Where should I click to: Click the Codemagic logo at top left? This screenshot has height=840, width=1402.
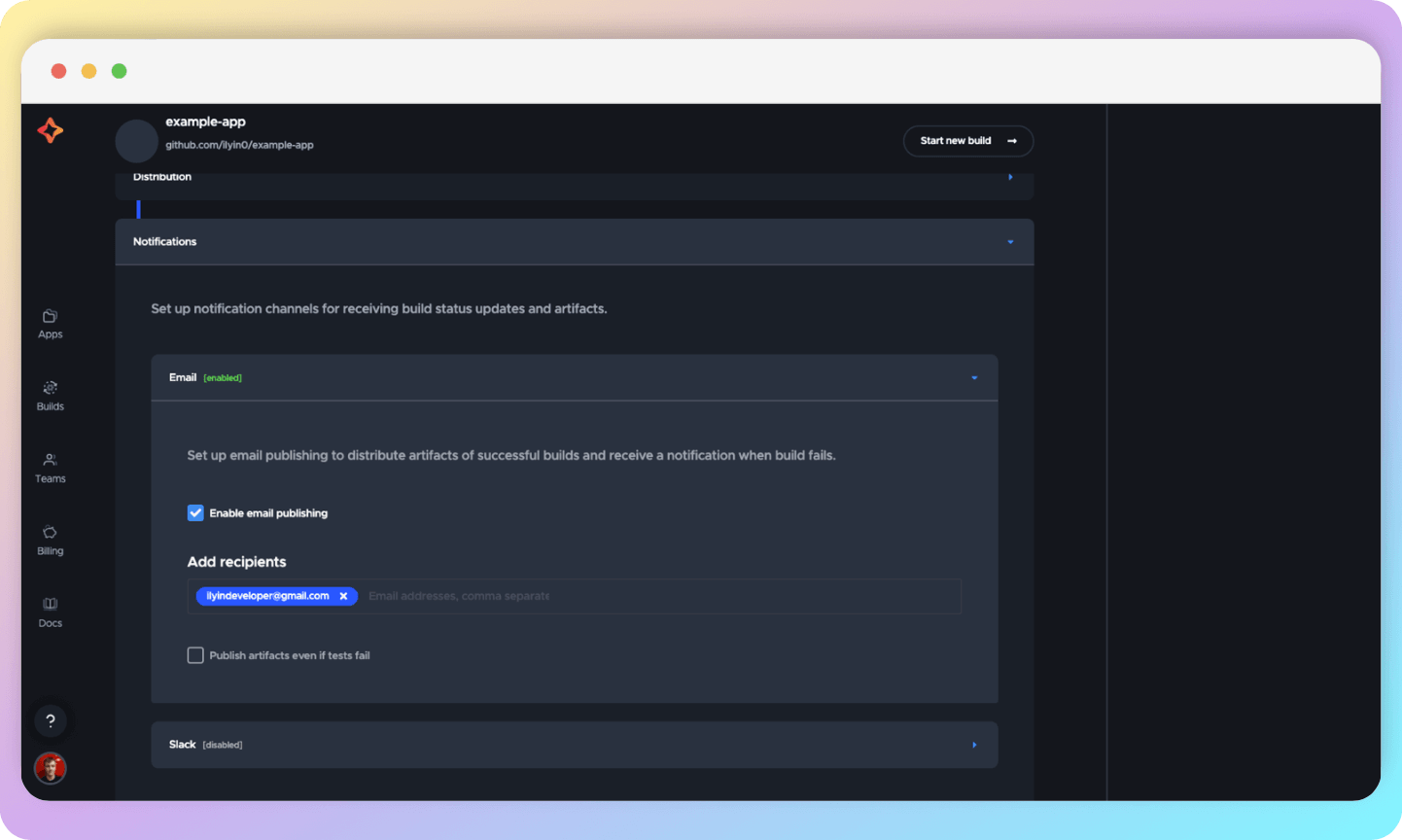[50, 132]
